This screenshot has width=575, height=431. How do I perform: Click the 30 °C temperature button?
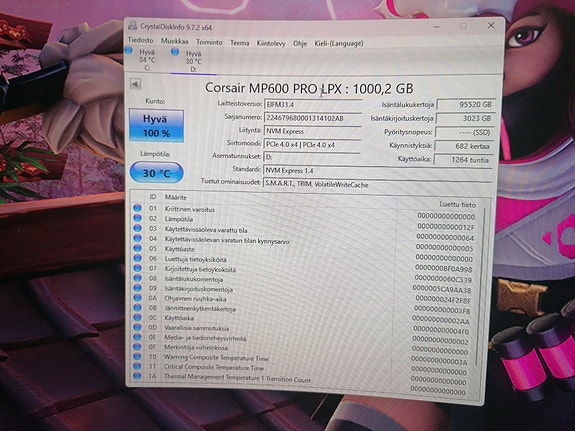tap(157, 172)
